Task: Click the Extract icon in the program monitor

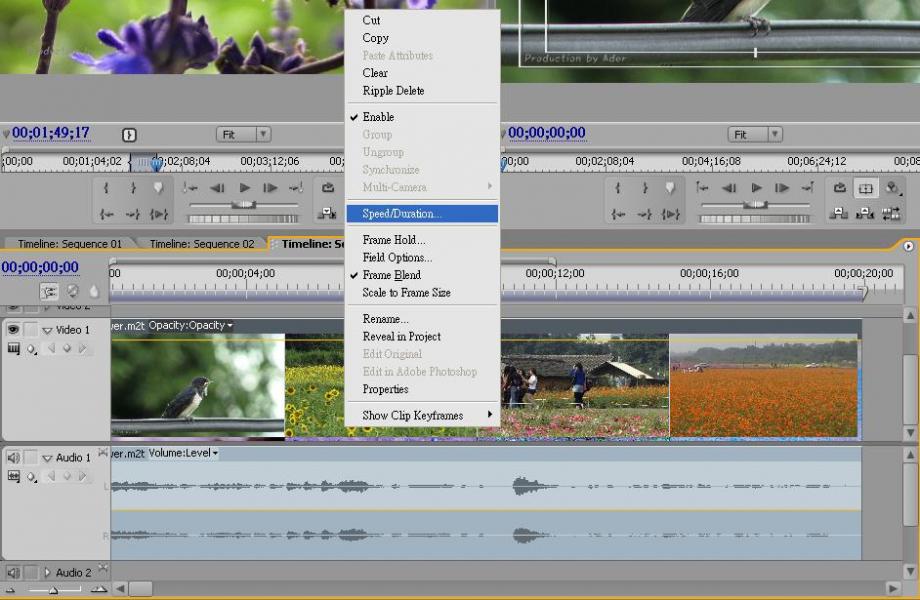Action: 866,213
